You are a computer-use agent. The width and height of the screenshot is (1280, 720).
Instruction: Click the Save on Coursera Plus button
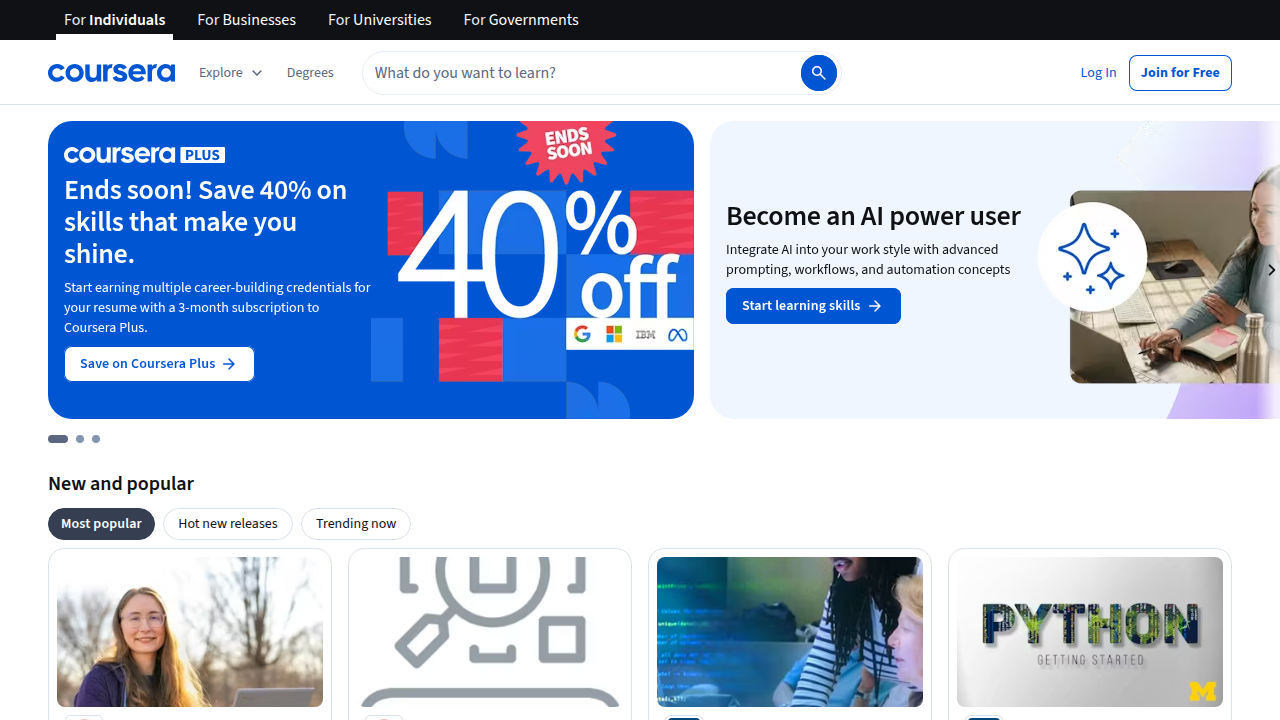pos(159,364)
